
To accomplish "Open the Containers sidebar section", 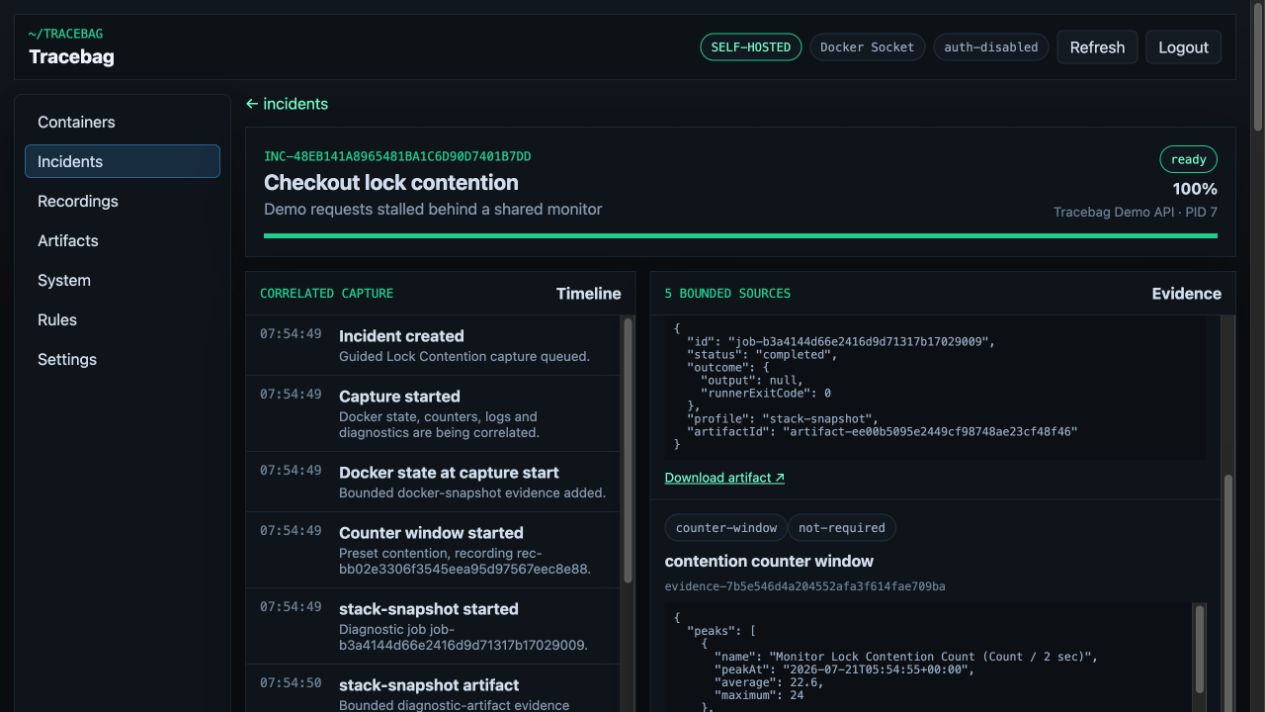I will (122, 122).
